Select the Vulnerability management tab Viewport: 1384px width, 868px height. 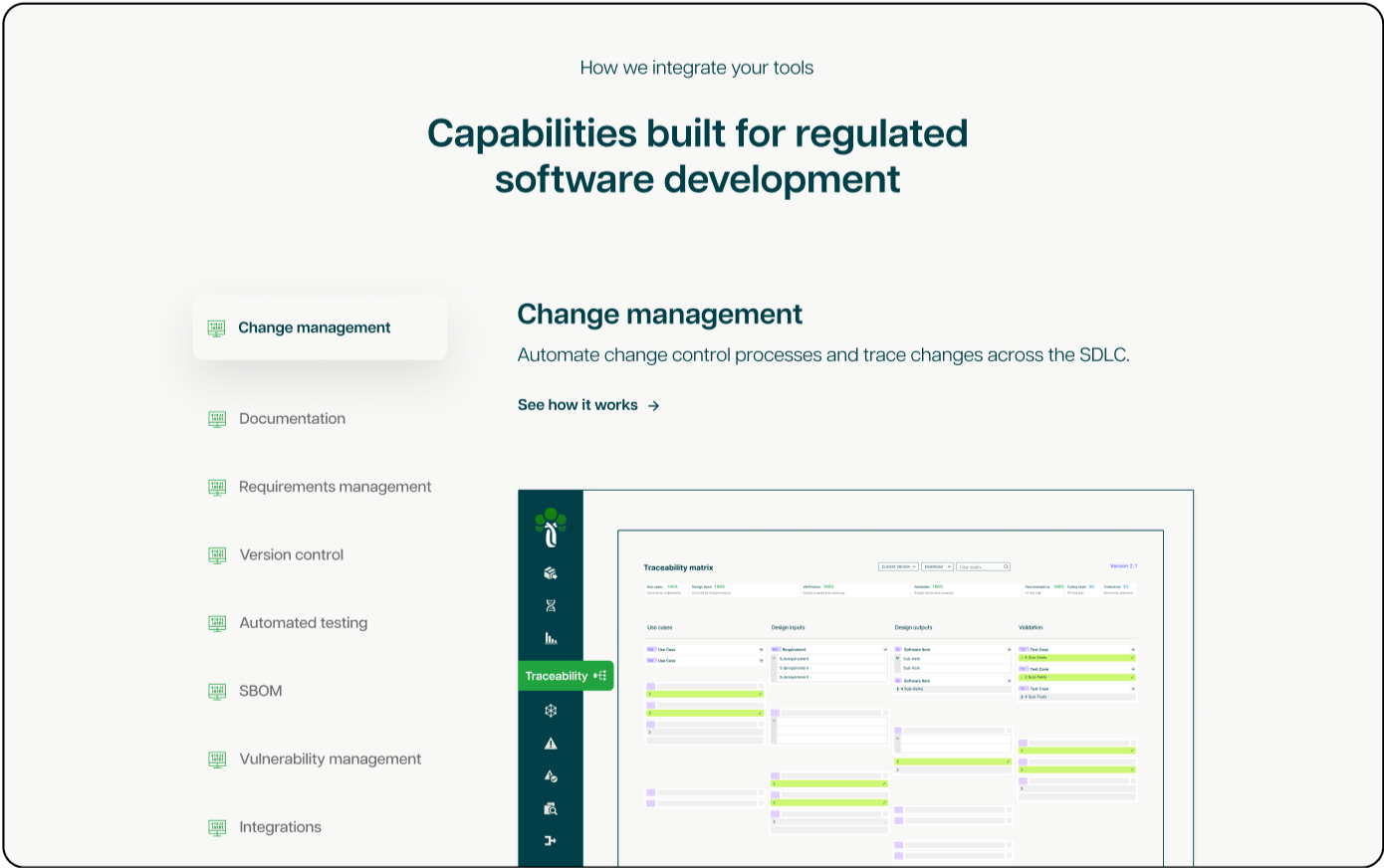(x=330, y=759)
